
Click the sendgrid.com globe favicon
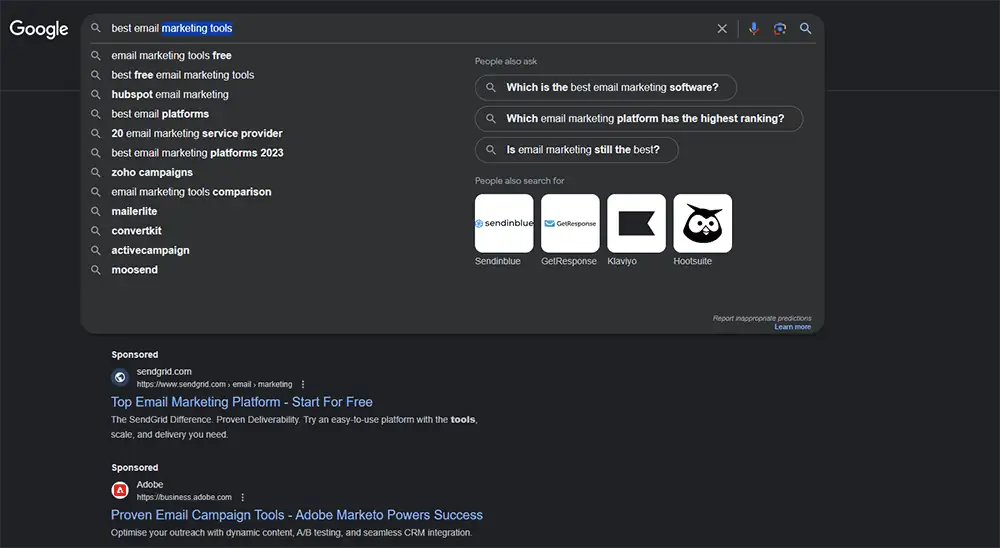120,377
